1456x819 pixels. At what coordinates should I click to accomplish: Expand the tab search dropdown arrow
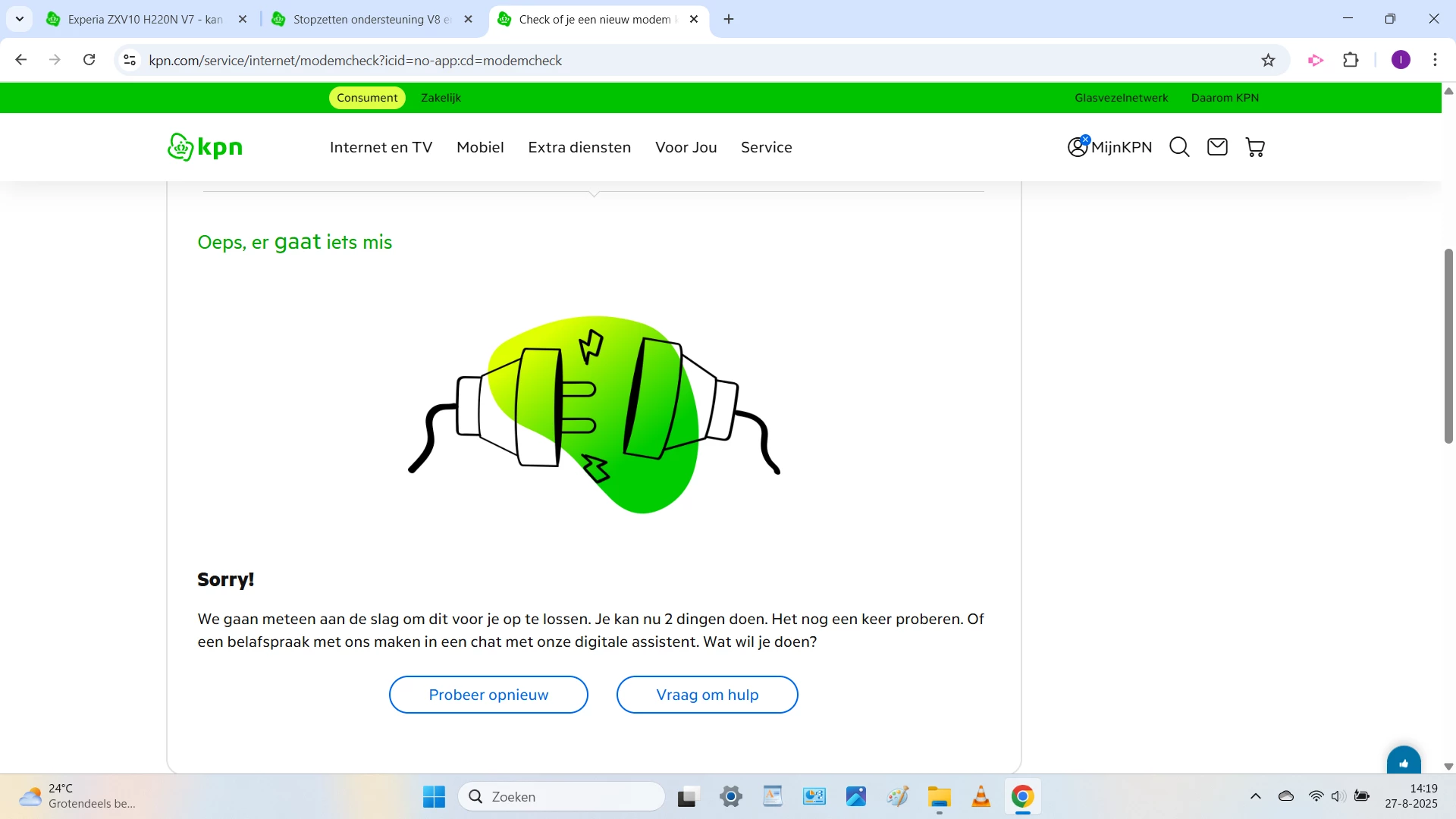pyautogui.click(x=20, y=19)
